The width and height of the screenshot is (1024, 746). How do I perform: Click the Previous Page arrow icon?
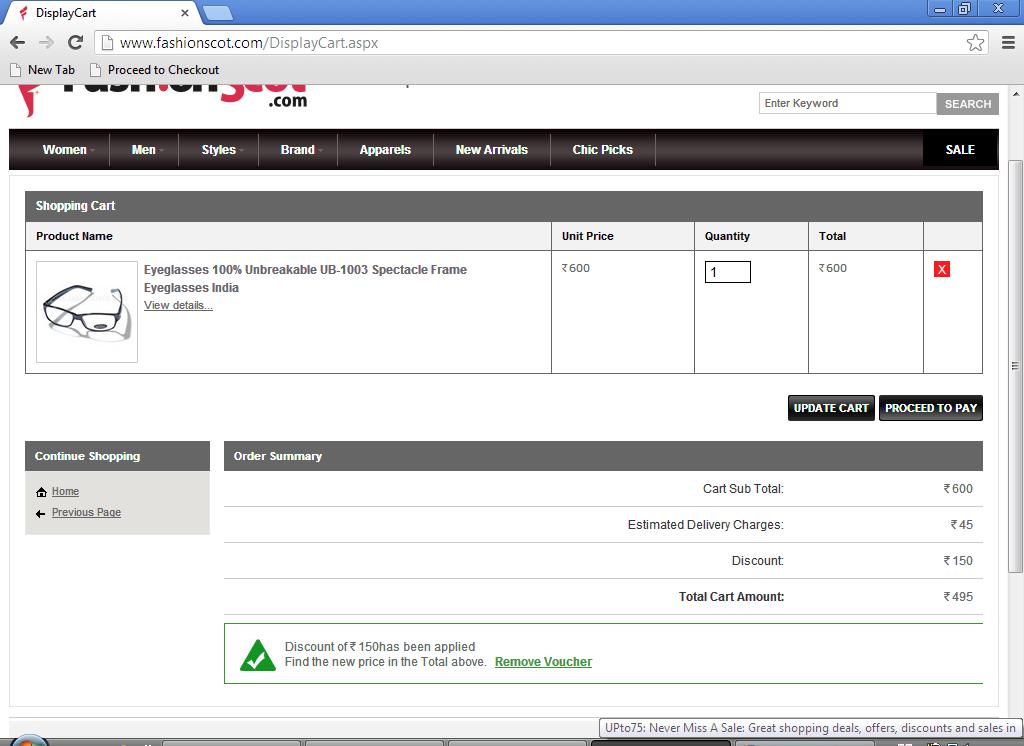(x=41, y=513)
